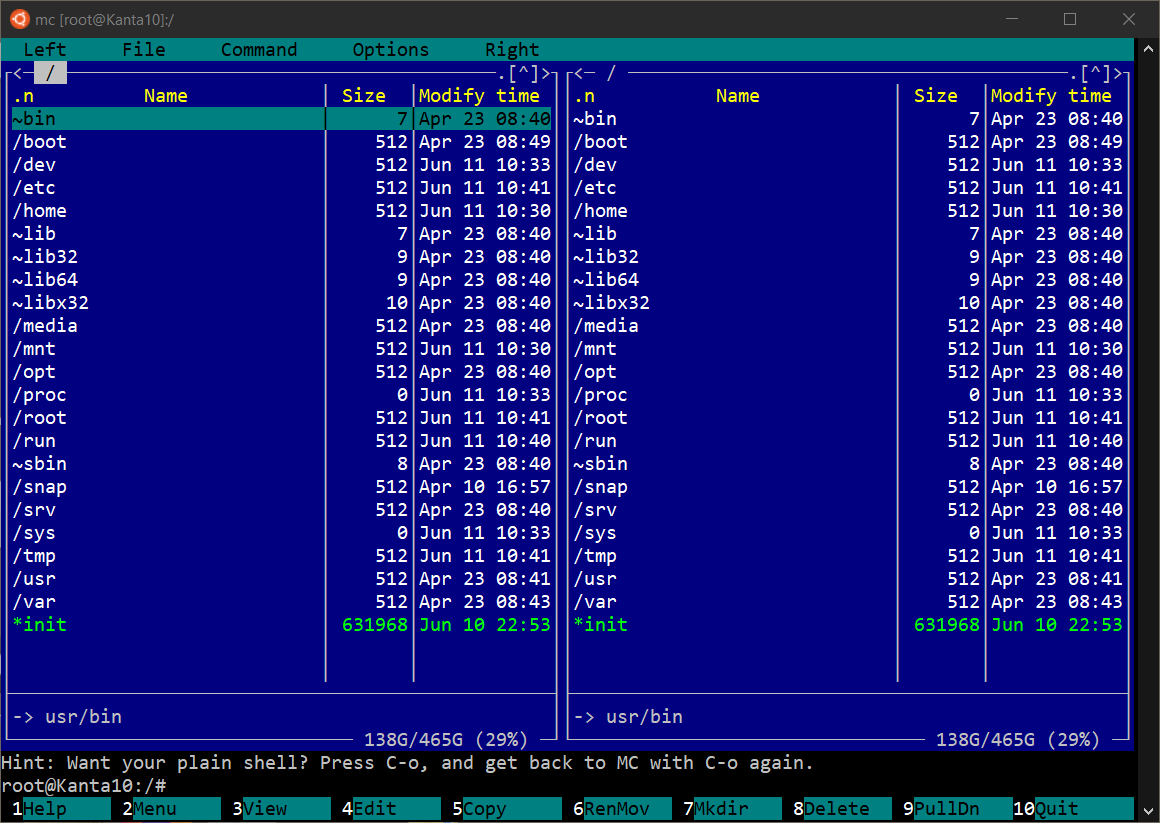
Task: Sort left panel by Size column header
Action: point(363,96)
